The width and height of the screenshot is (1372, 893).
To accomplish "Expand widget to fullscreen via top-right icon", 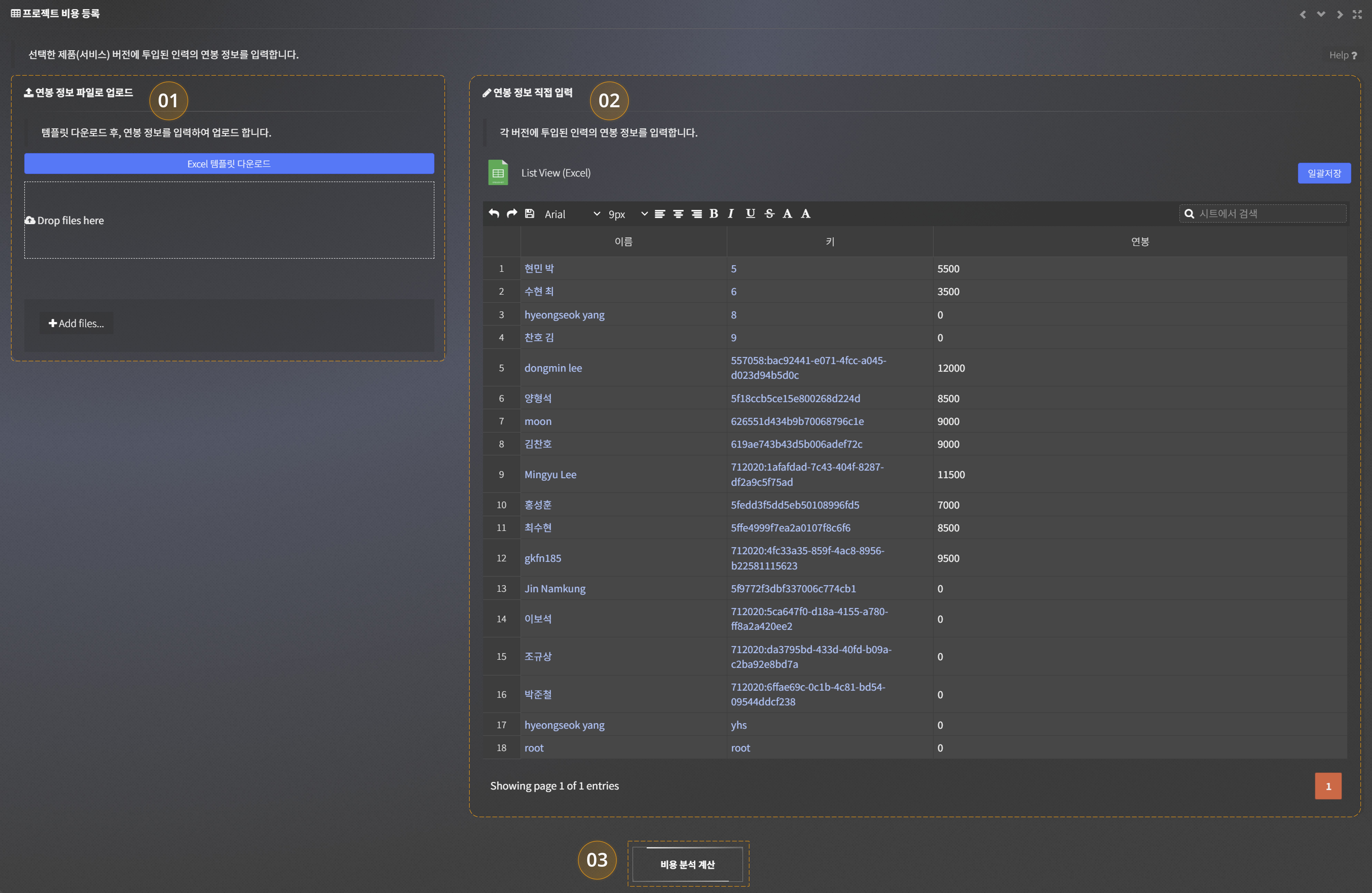I will point(1357,15).
